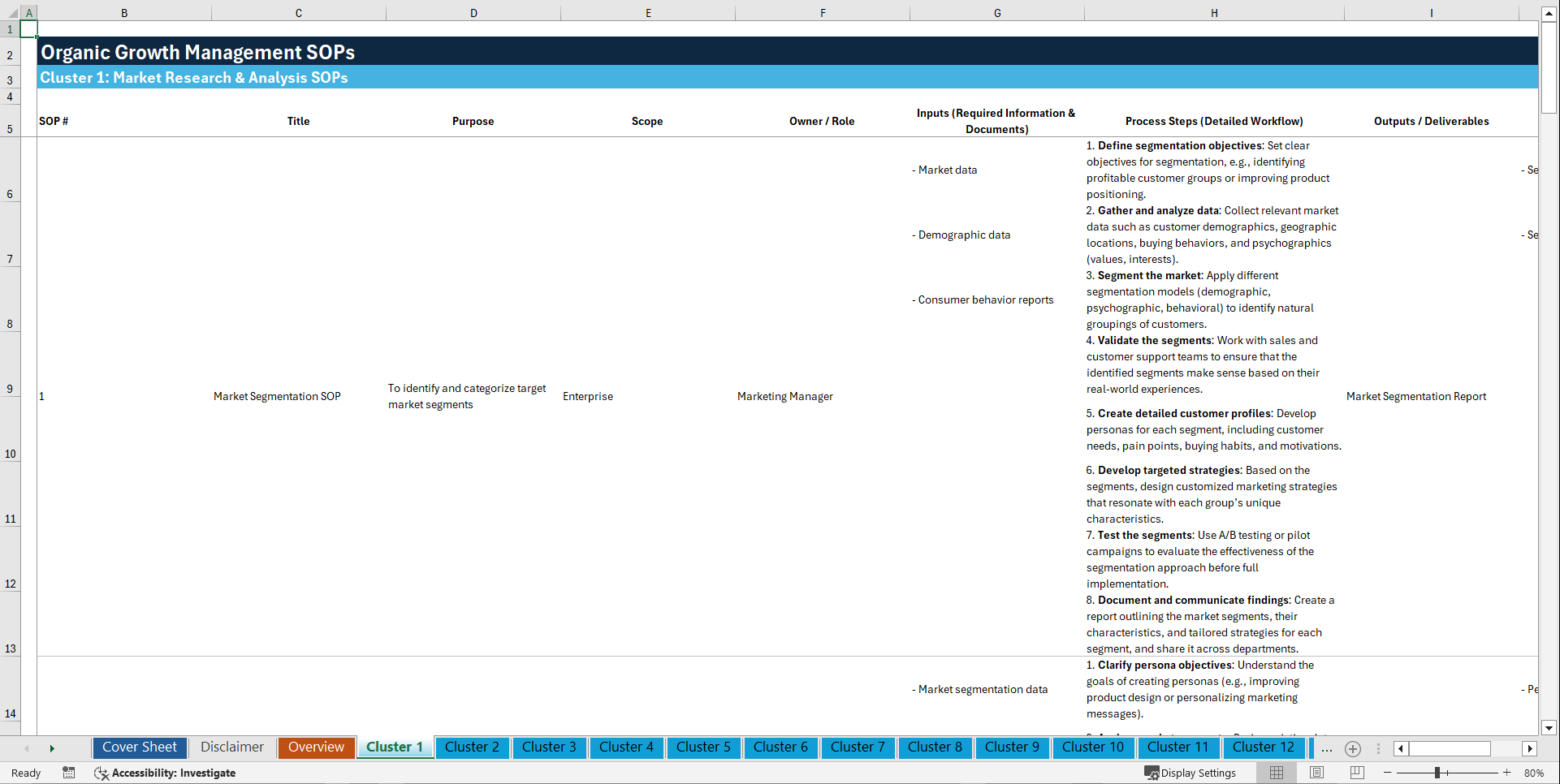The width and height of the screenshot is (1560, 784).
Task: Open the sheet tab overflow ellipsis menu
Action: (1326, 748)
